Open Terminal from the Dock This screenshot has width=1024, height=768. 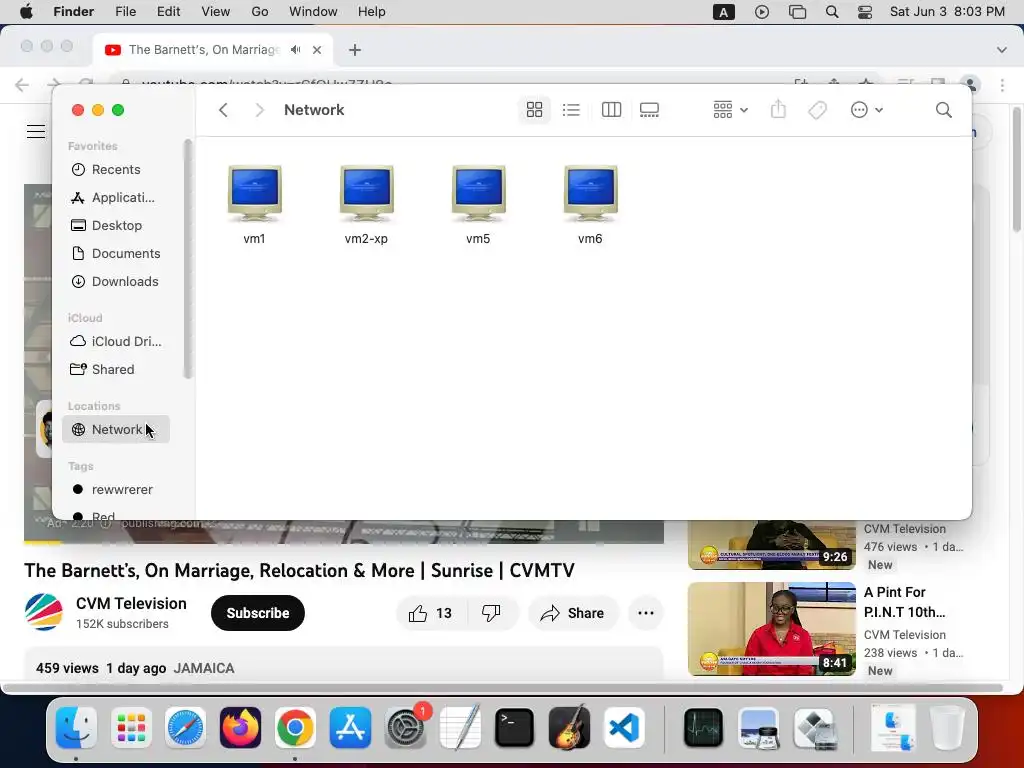click(x=515, y=728)
